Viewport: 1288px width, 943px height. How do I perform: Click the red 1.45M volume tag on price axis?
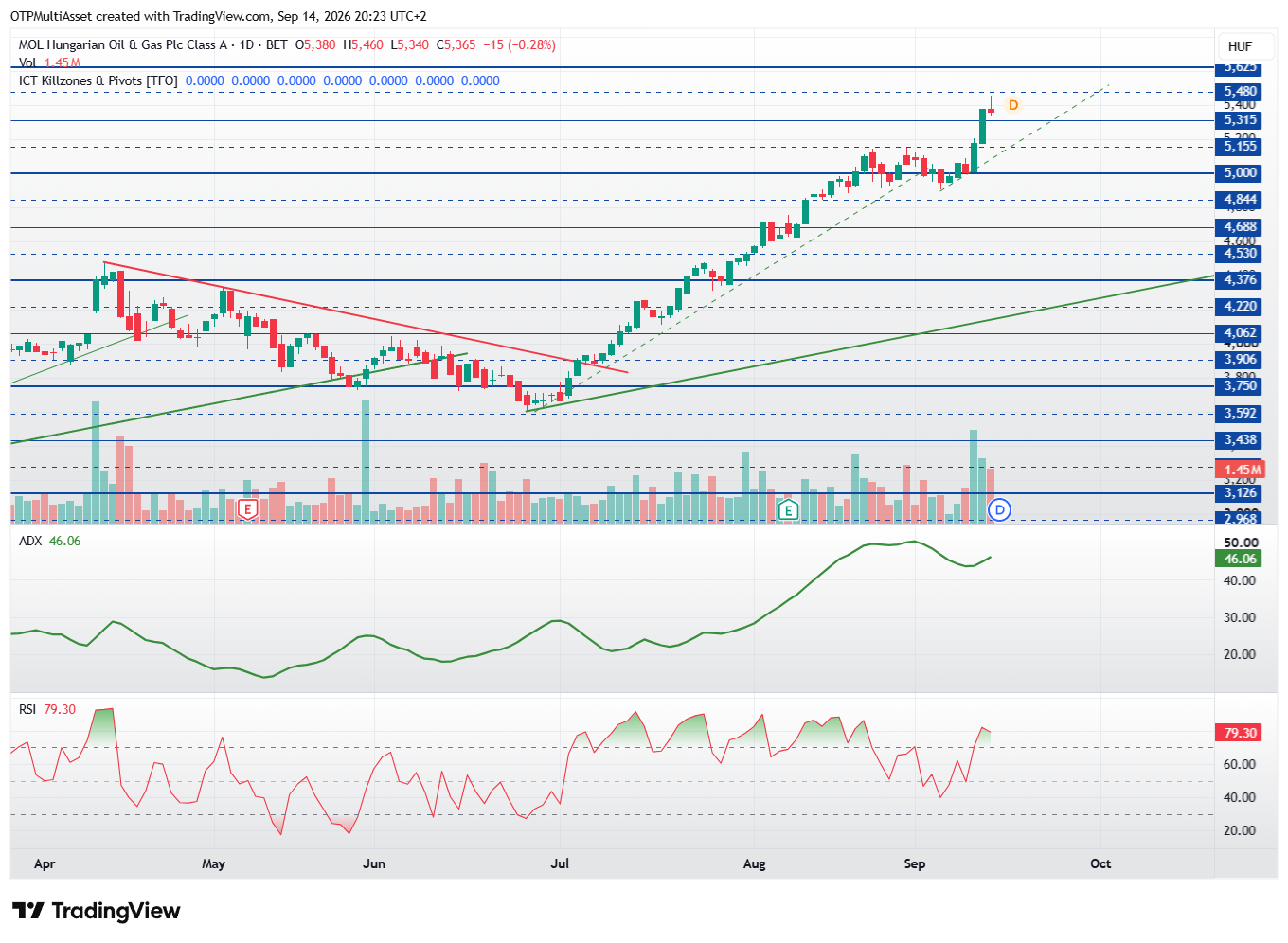1240,470
